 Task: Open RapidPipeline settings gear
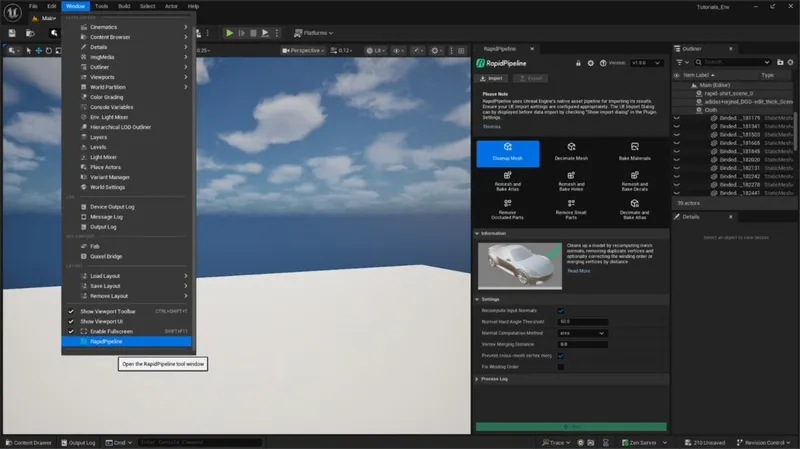pos(590,63)
